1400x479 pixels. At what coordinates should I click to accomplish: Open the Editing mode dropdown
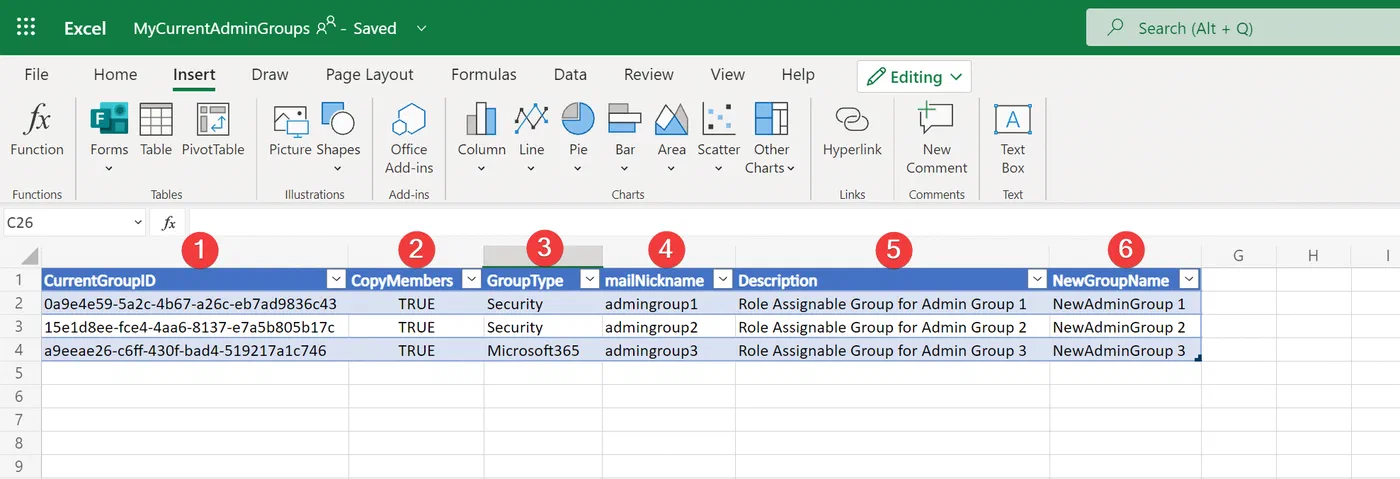tap(914, 77)
